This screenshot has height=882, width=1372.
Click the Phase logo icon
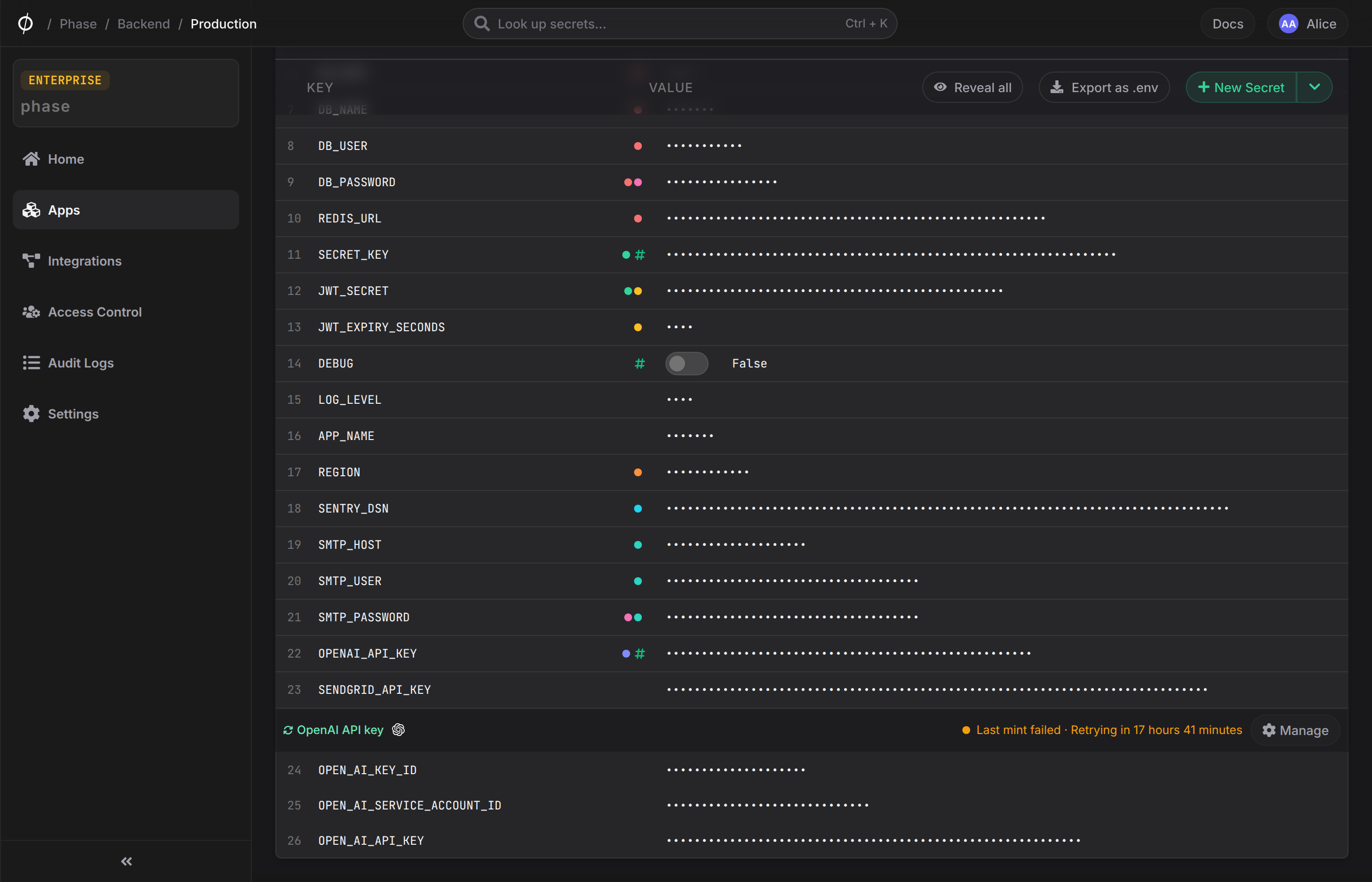tap(25, 24)
